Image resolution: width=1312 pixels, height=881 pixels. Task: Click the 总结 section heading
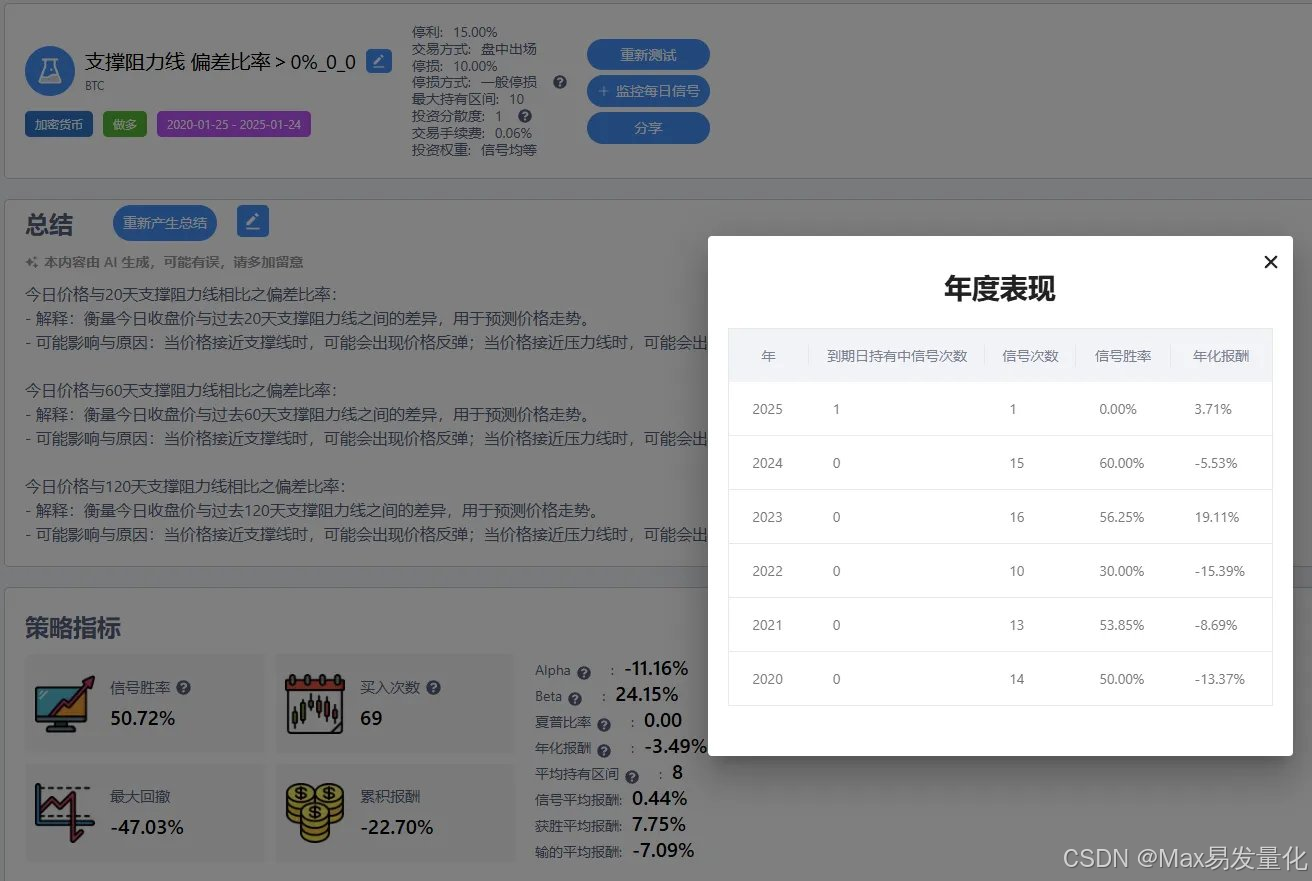click(x=49, y=225)
